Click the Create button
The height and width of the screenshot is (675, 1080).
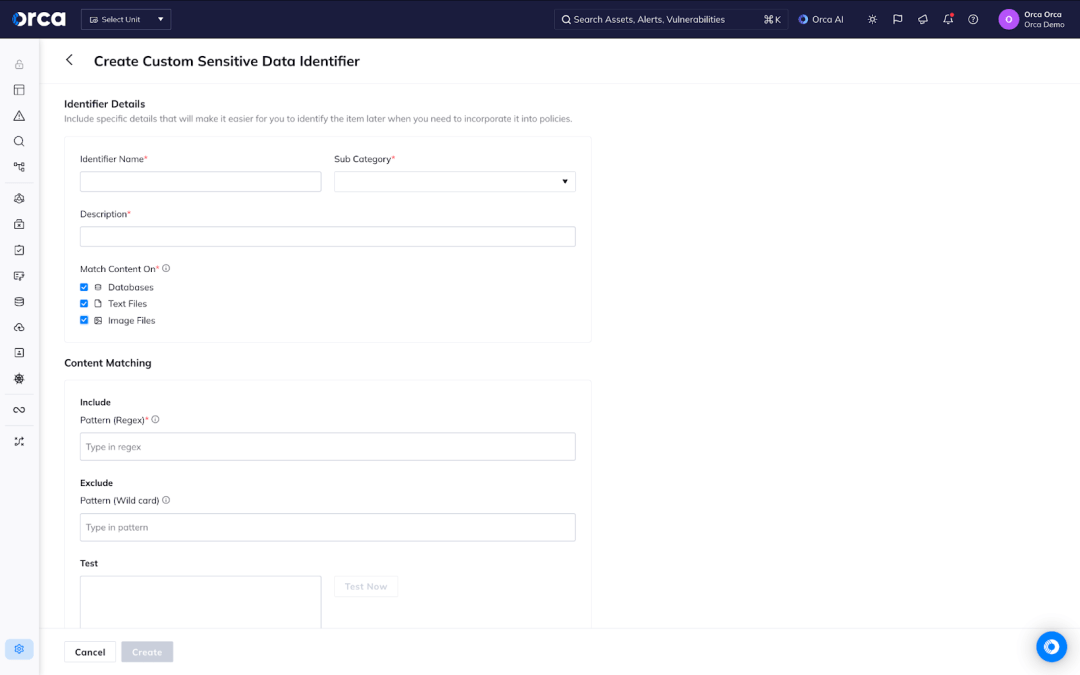[x=147, y=652]
